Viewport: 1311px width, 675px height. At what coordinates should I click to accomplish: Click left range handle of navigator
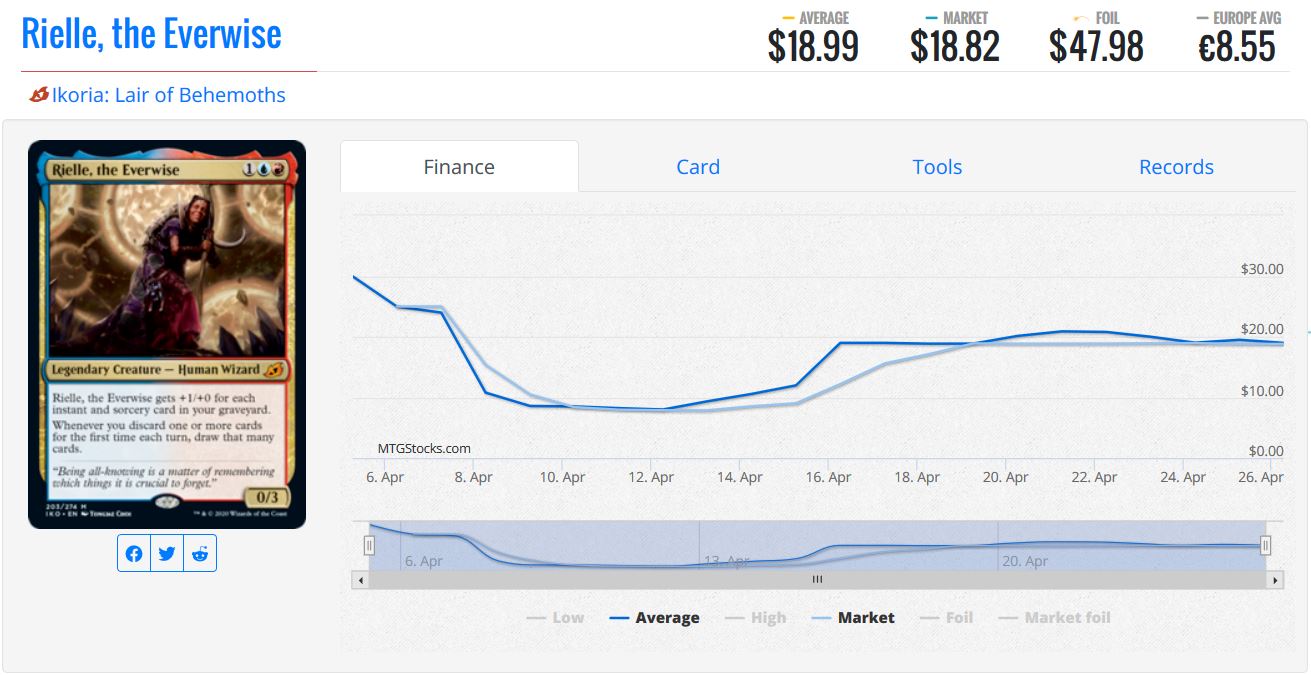[x=369, y=545]
